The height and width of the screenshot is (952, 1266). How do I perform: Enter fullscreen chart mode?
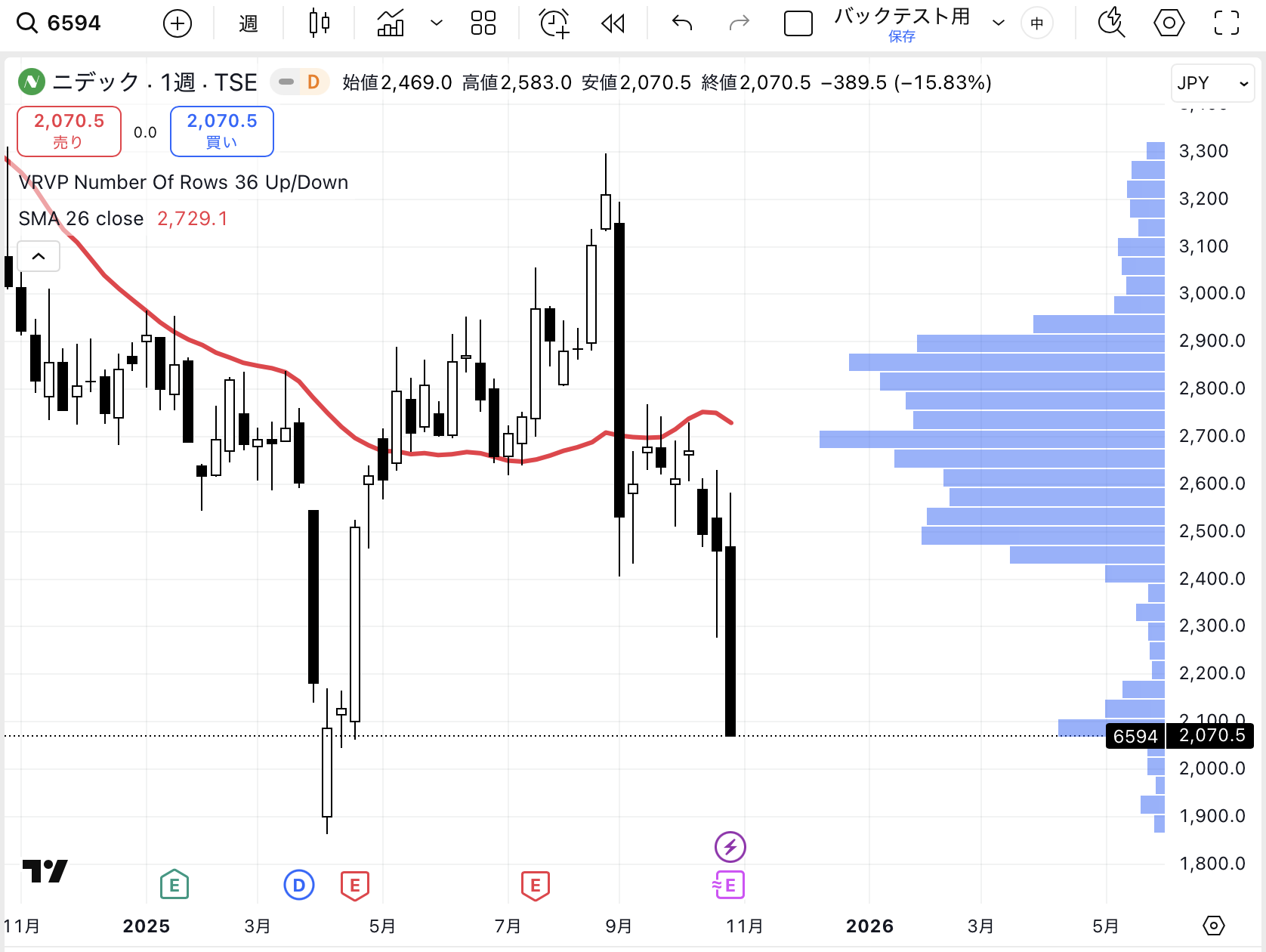[1226, 23]
